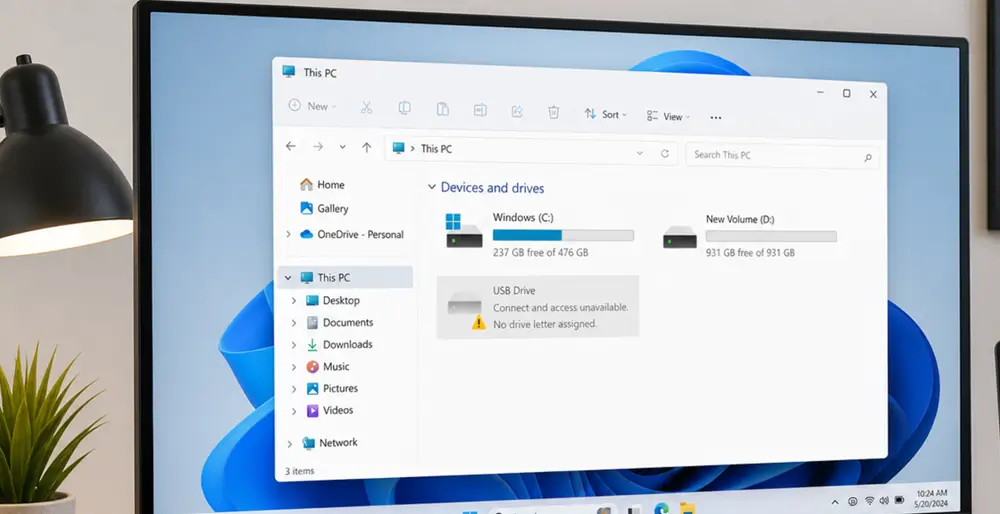Expand the Downloads folder node

294,345
